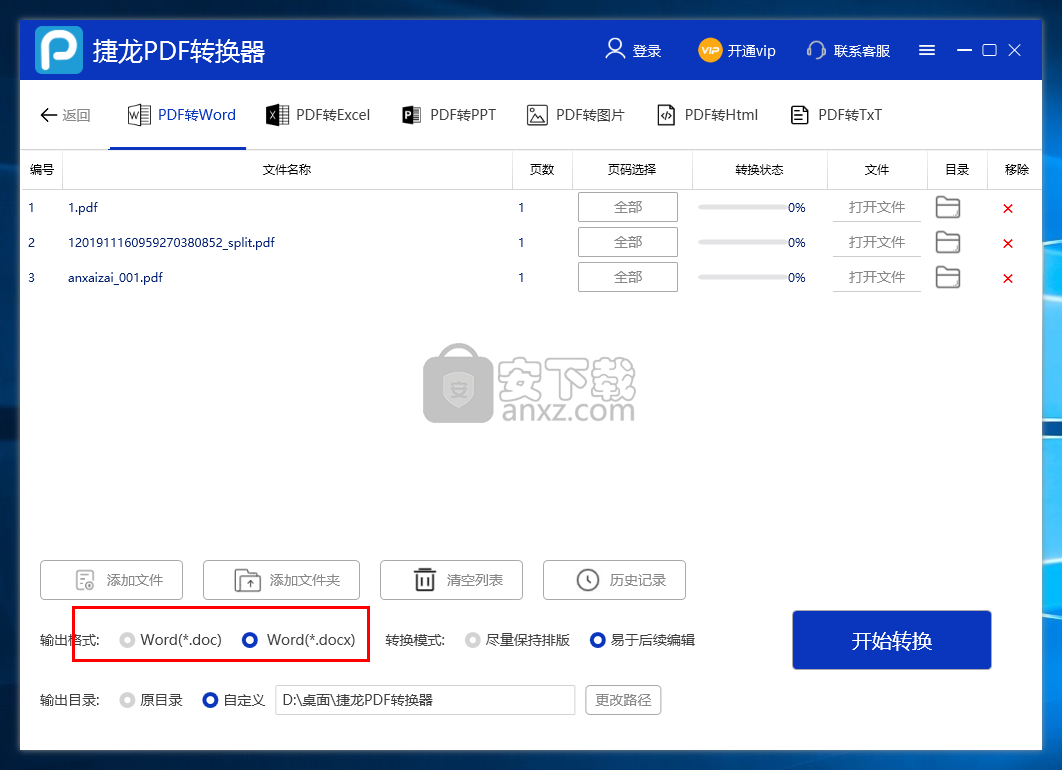Click 全部 page selection for split.pdf row
Screen dimensions: 1062x770
pos(628,242)
